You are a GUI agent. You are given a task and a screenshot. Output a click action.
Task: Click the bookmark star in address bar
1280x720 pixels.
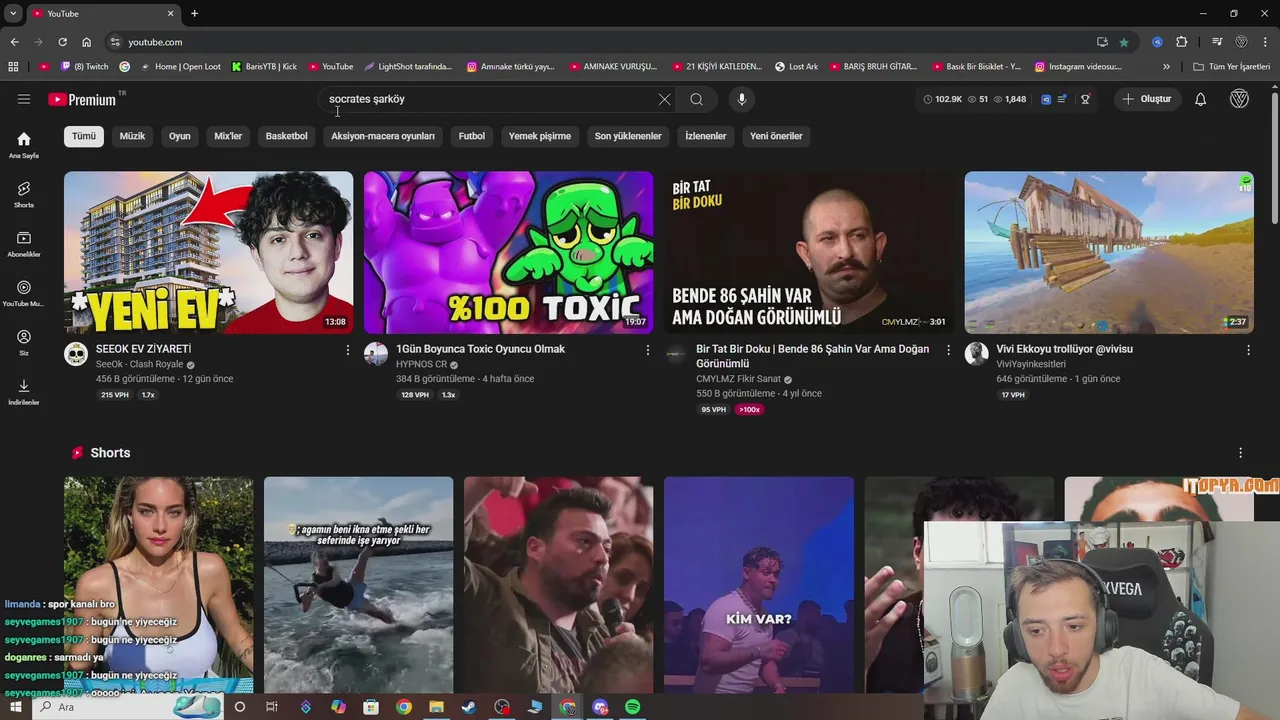point(1124,42)
